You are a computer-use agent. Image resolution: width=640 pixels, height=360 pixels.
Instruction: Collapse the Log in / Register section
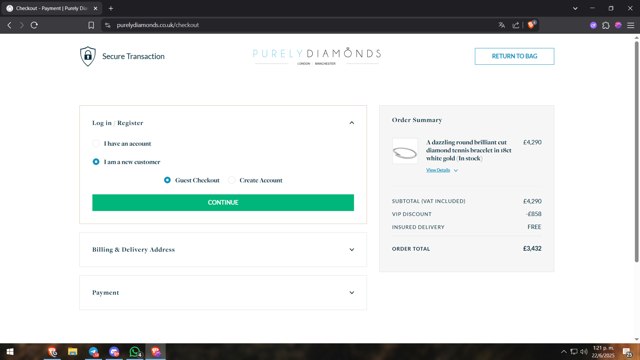tap(351, 123)
